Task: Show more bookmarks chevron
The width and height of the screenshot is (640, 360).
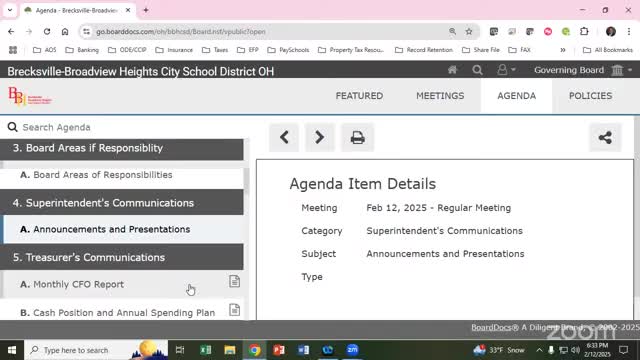Action: coord(563,50)
